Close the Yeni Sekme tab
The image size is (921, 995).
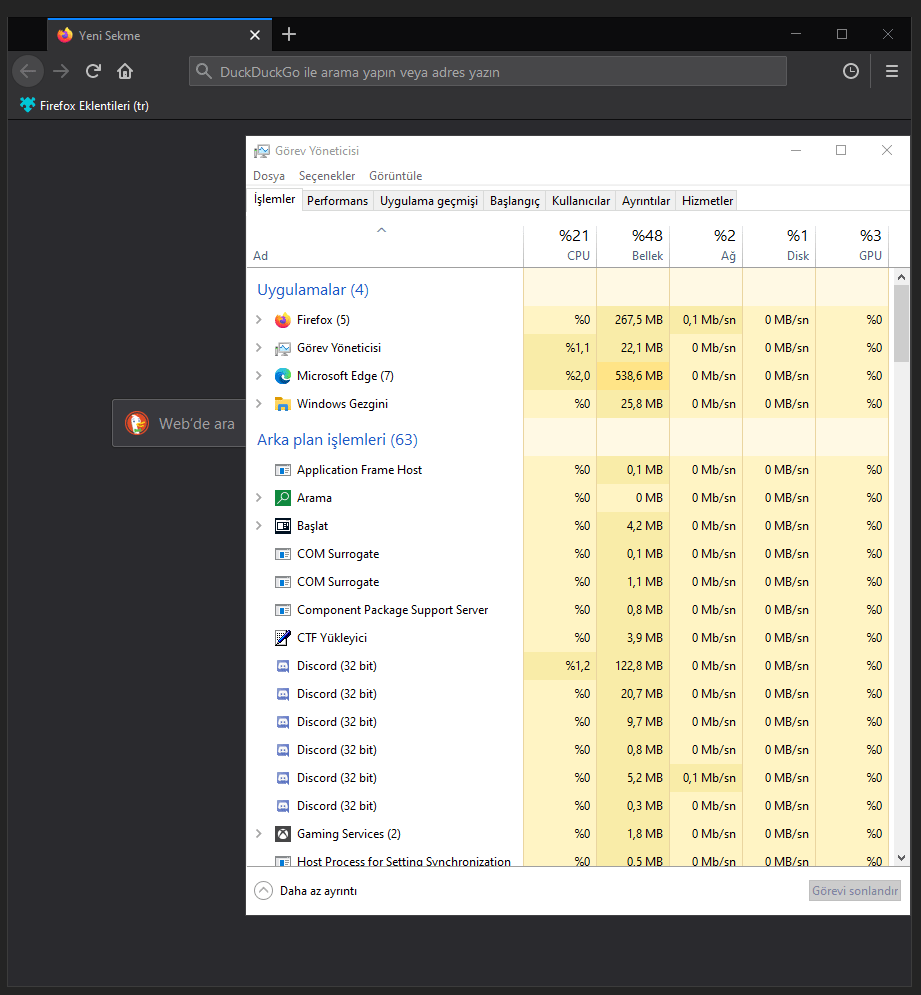tap(255, 35)
